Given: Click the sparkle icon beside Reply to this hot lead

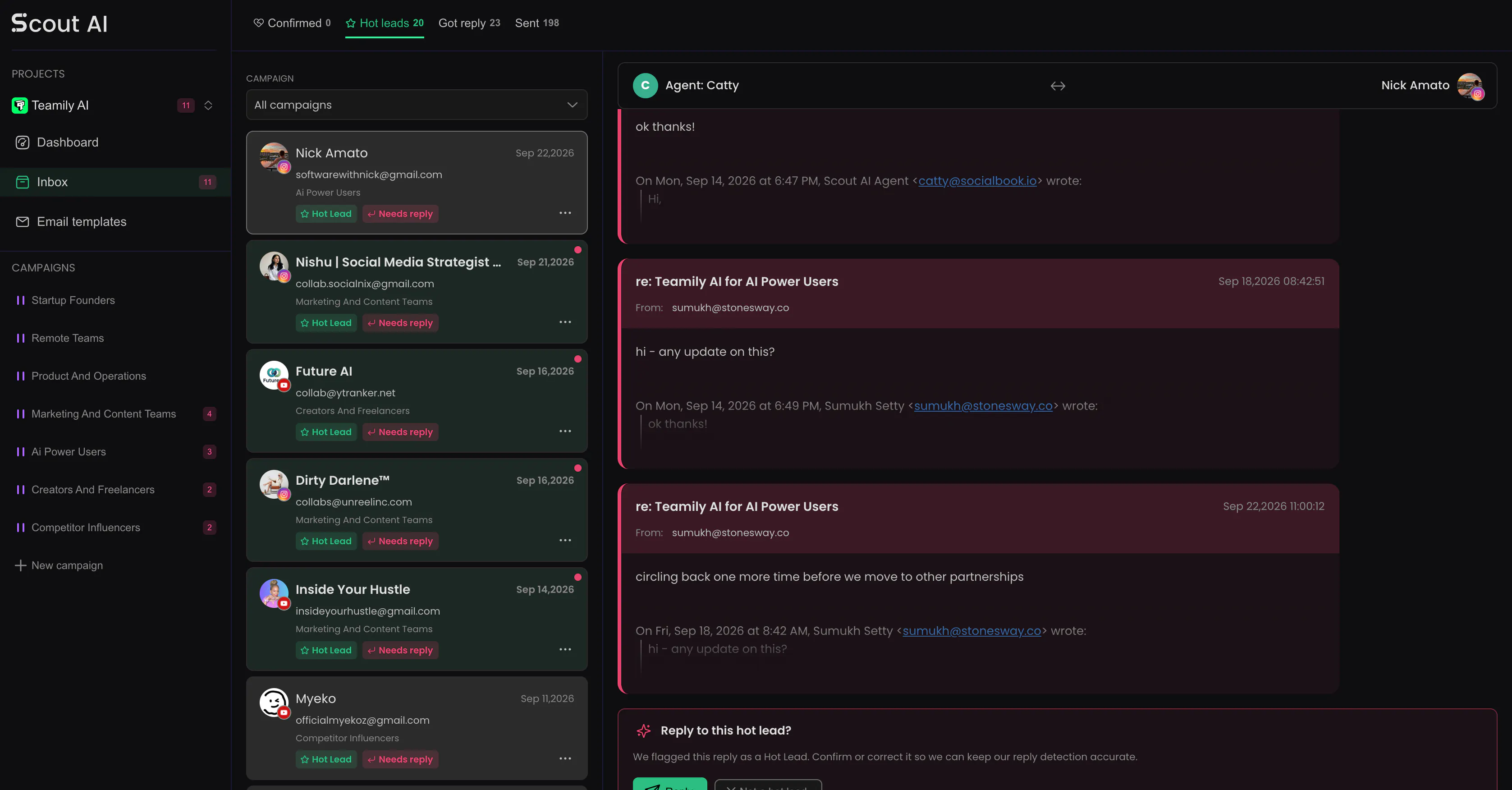Looking at the screenshot, I should coord(643,731).
